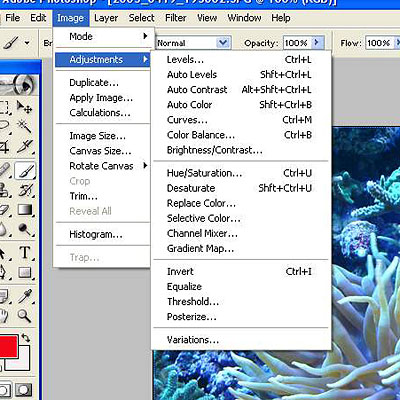The image size is (400, 400).
Task: Open the Edit menu
Action: click(x=38, y=18)
